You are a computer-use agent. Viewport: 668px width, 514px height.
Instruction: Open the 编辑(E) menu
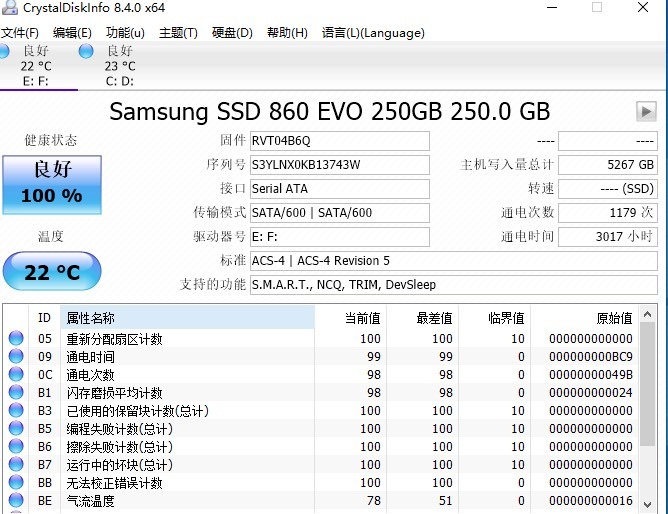[72, 33]
